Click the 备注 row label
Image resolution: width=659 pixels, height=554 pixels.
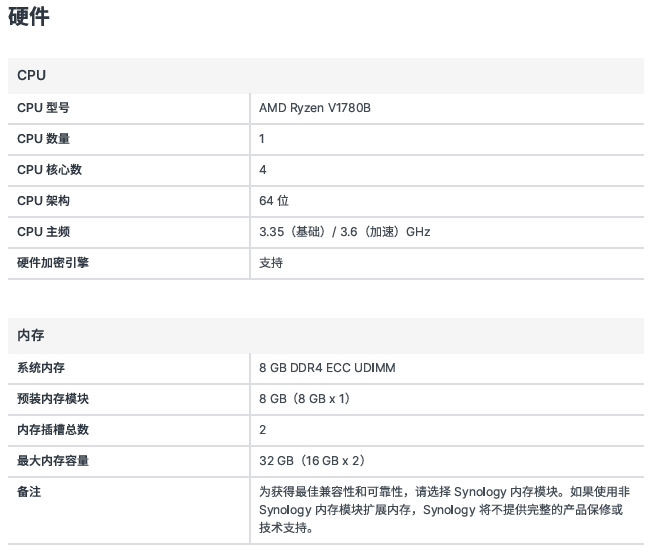click(x=29, y=492)
